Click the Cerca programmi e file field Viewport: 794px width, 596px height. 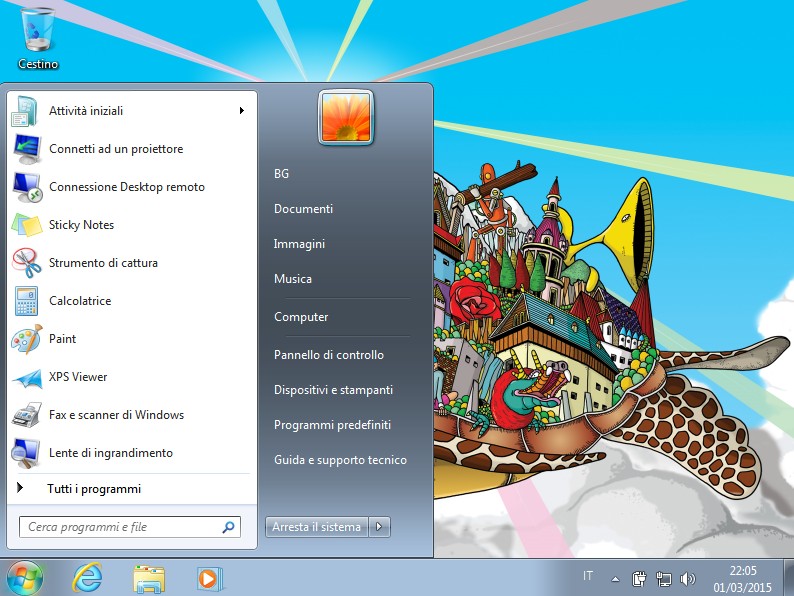coord(130,527)
